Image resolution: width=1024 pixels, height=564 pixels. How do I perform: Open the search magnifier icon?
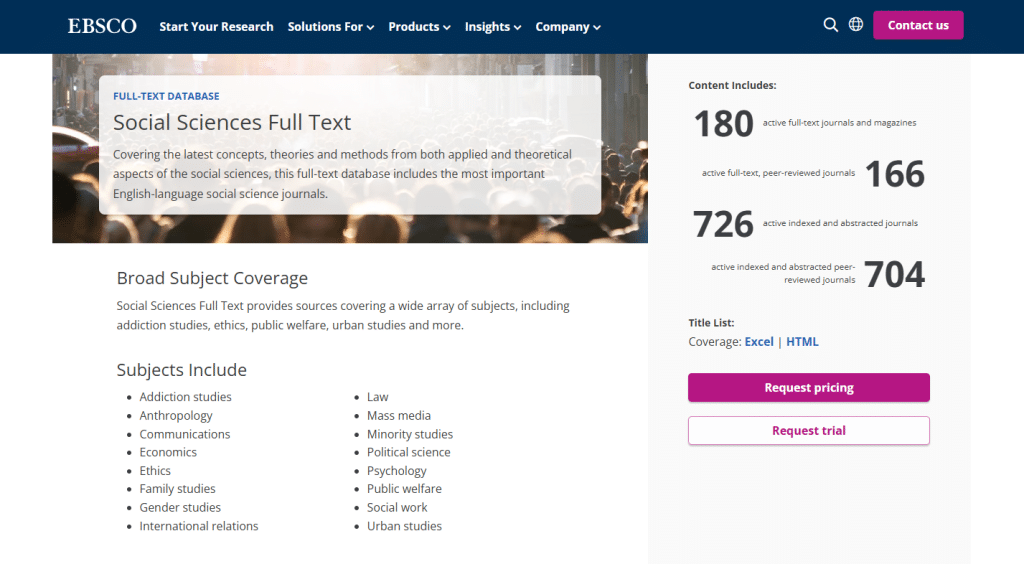[830, 25]
